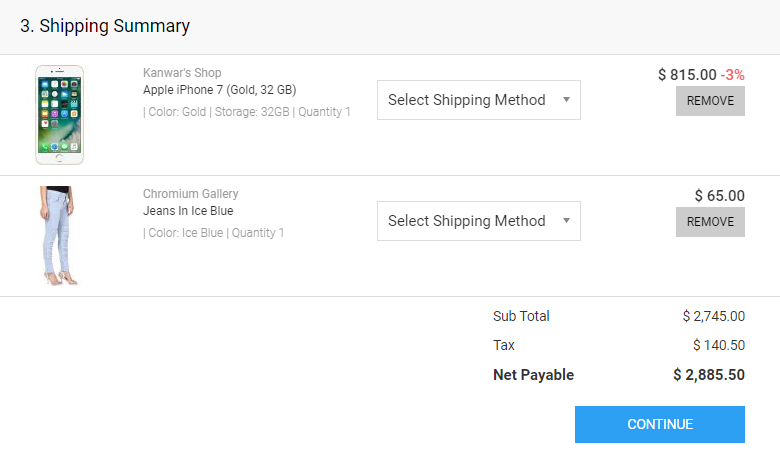
Task: Click the Sub Total amount $ 2,745.00
Action: [x=713, y=316]
